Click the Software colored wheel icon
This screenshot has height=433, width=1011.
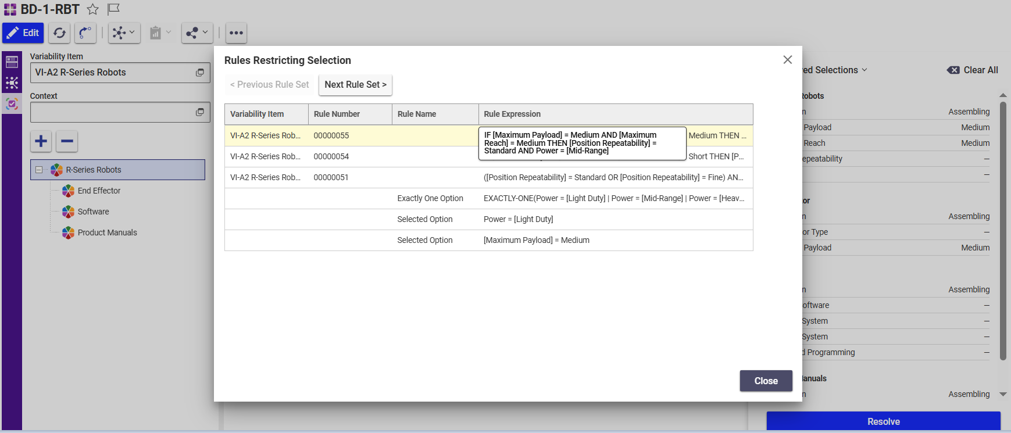[x=68, y=211]
